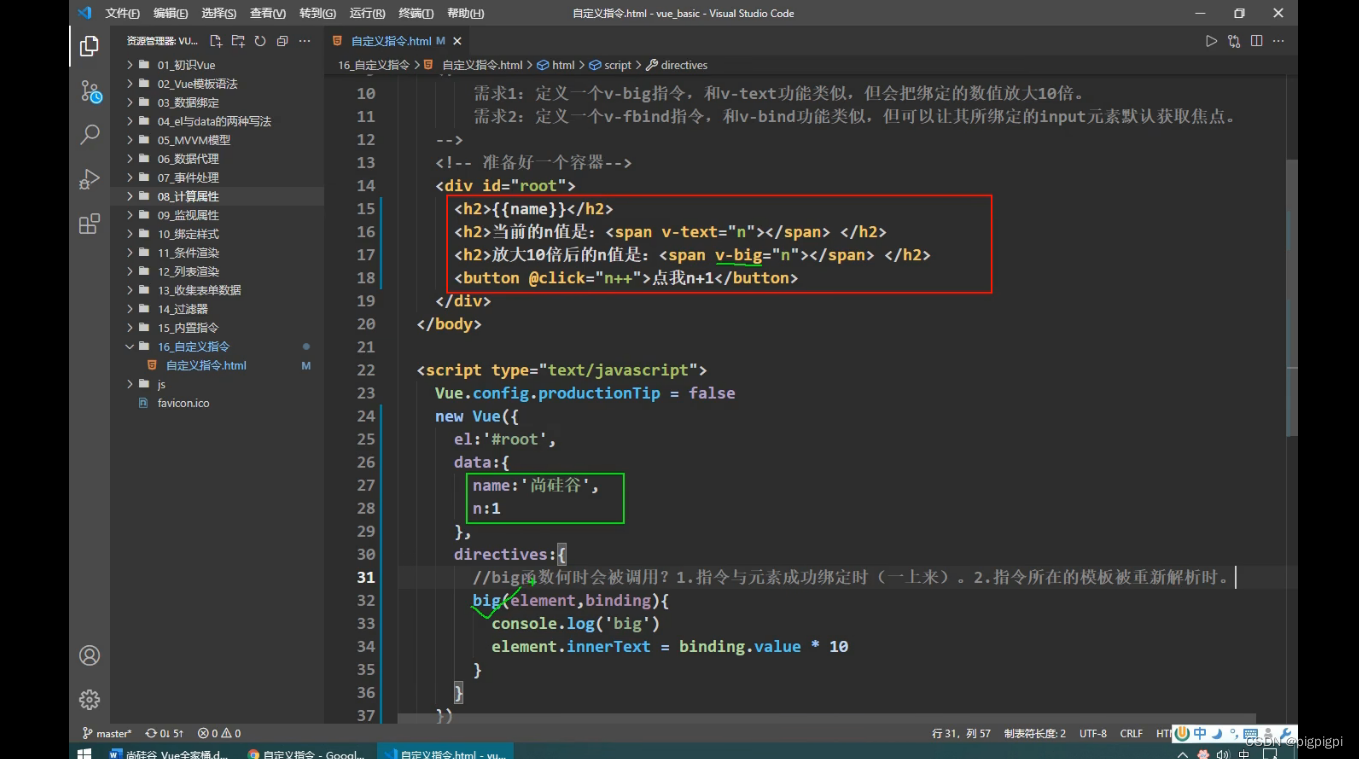
Task: Open the Source Control view
Action: pyautogui.click(x=89, y=92)
